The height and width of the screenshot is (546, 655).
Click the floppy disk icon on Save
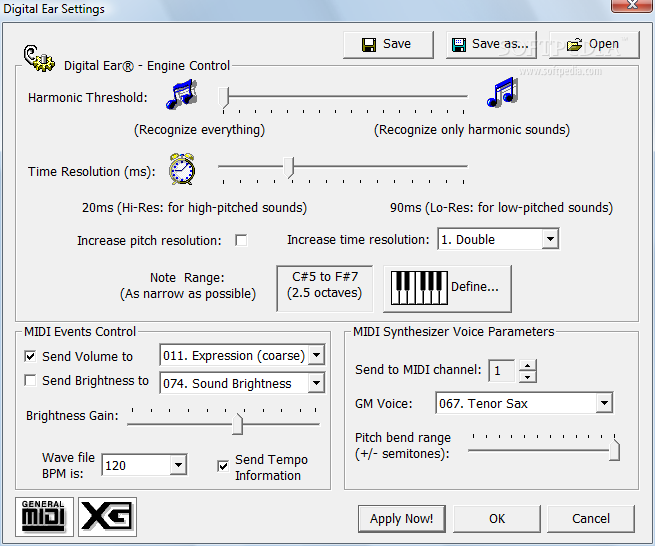tap(368, 44)
